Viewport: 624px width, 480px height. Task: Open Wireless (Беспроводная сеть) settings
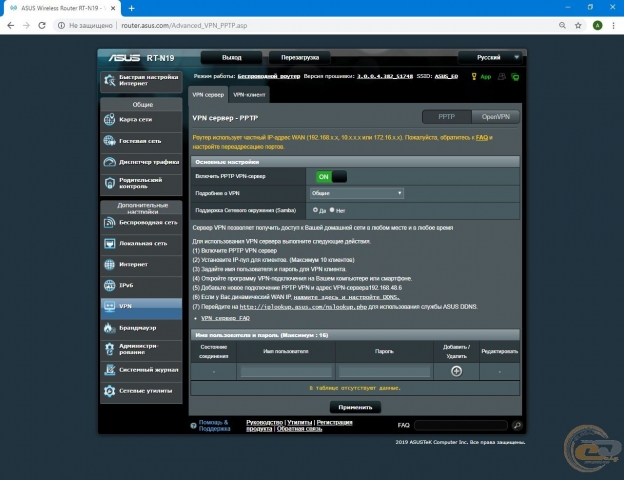(141, 222)
